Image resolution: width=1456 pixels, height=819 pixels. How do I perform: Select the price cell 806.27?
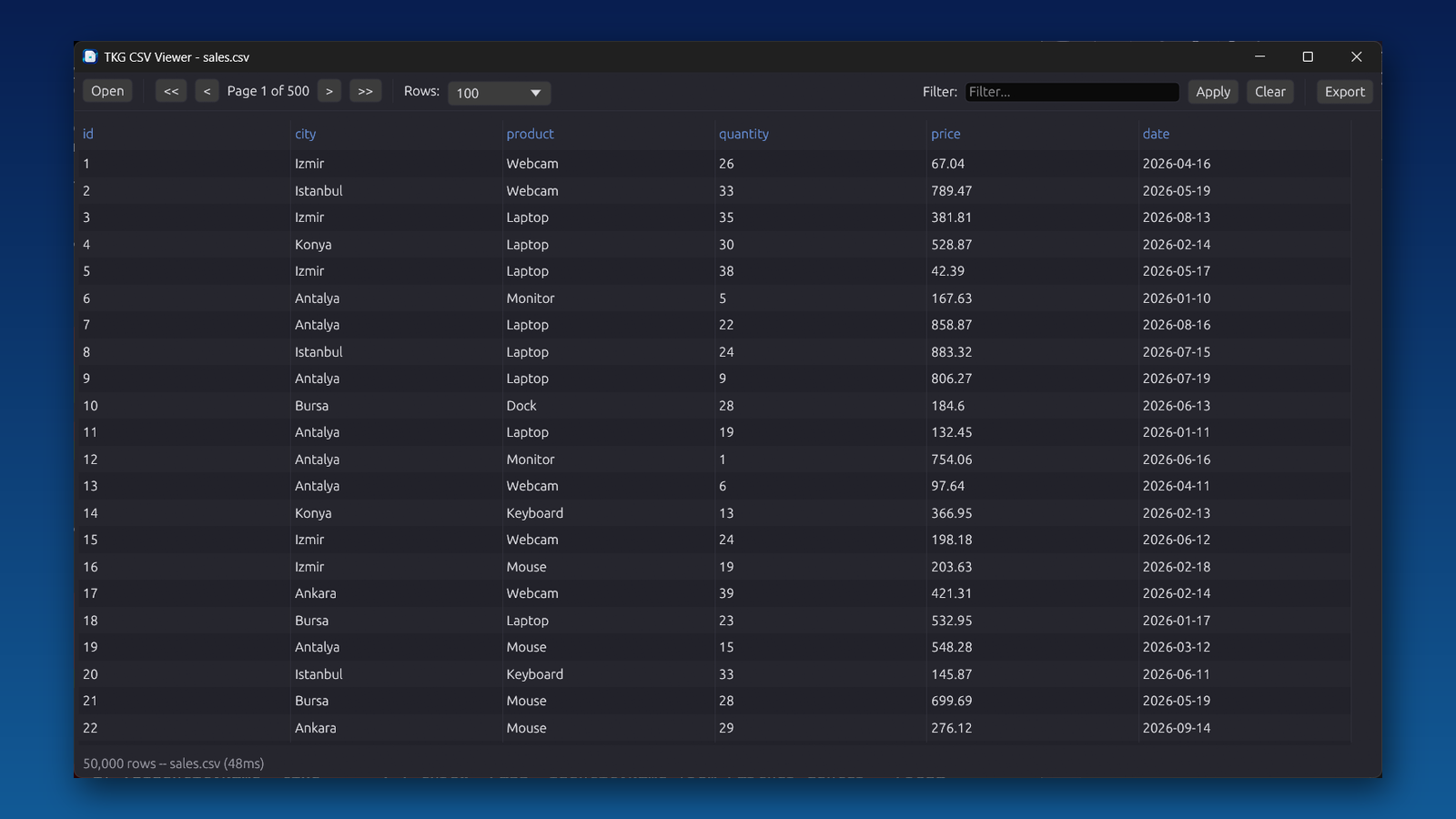[952, 379]
